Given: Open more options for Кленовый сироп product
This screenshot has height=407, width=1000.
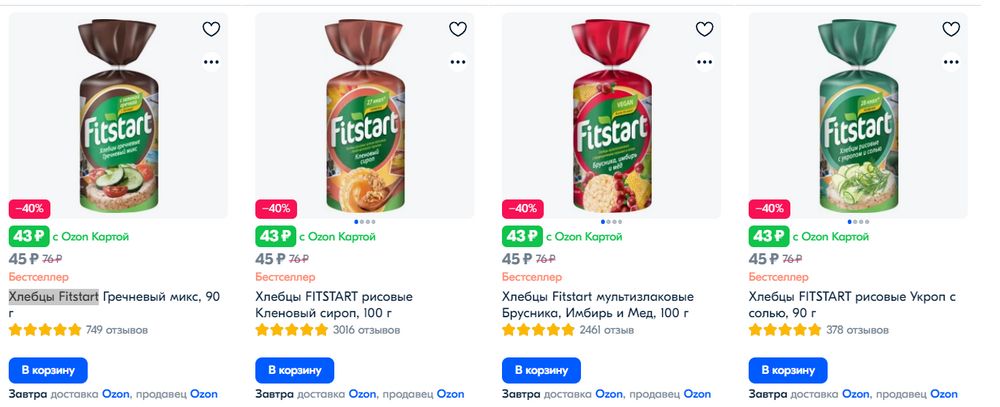Looking at the screenshot, I should coord(458,61).
